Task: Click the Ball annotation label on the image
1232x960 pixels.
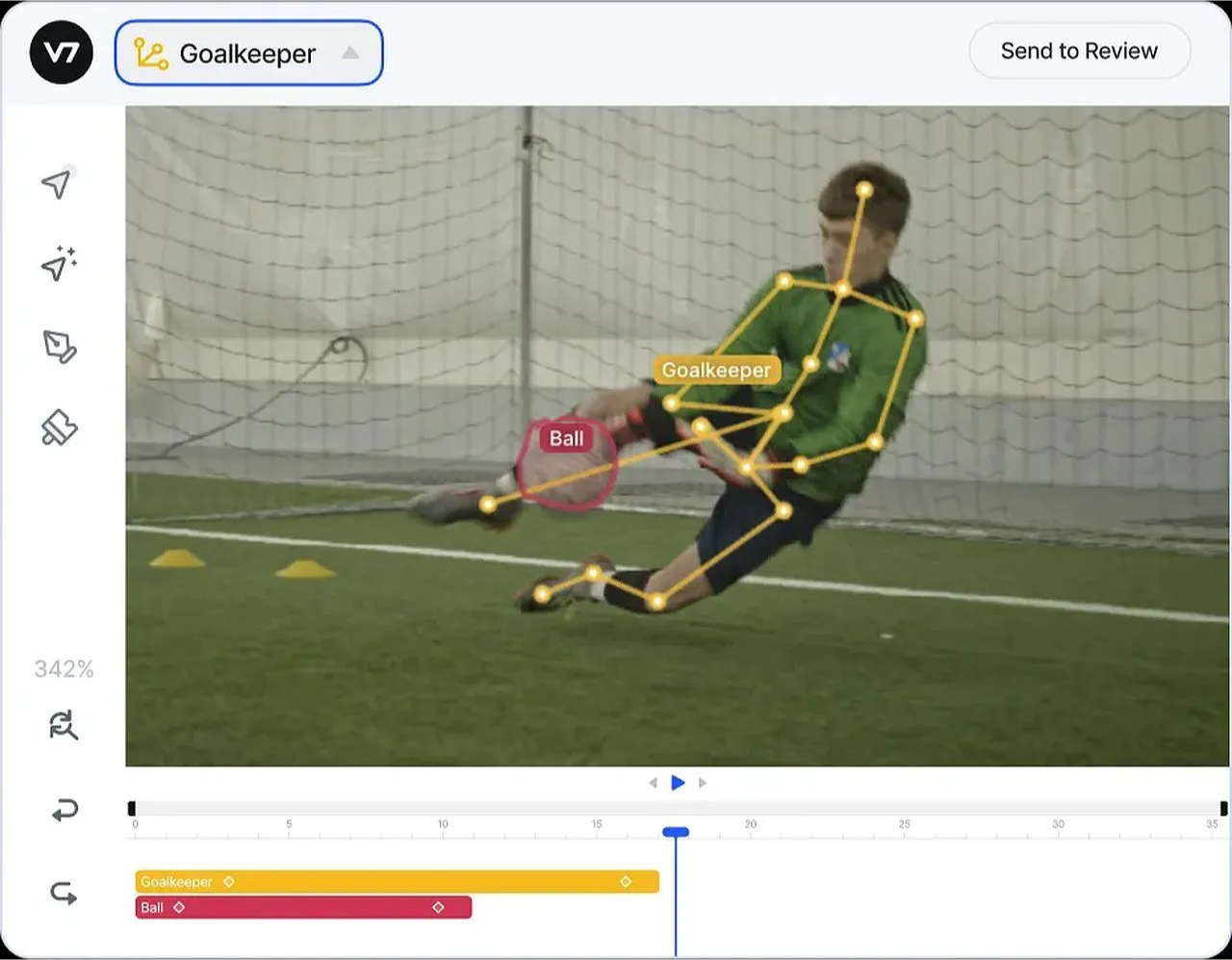Action: (566, 439)
